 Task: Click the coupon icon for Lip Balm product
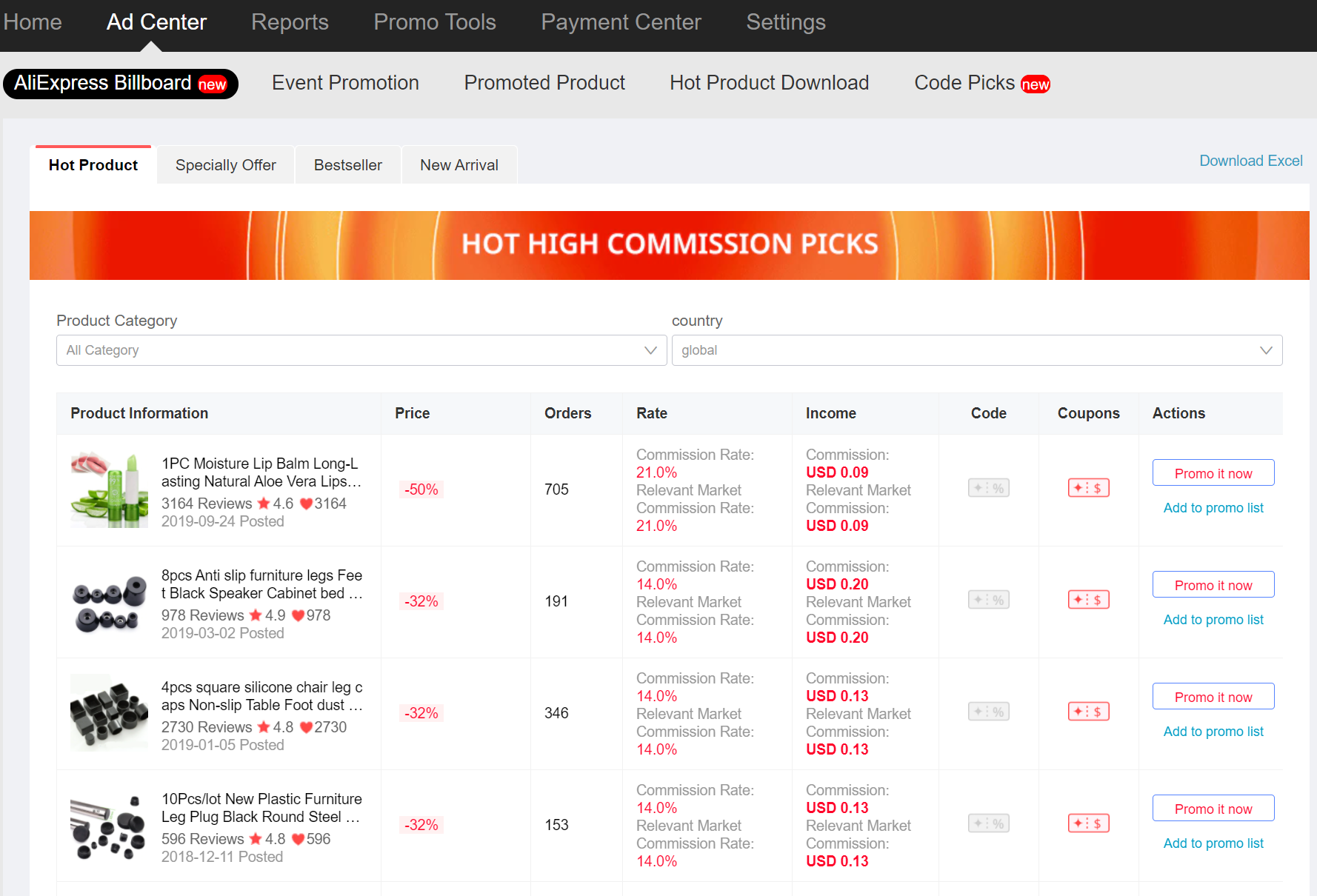click(1088, 488)
